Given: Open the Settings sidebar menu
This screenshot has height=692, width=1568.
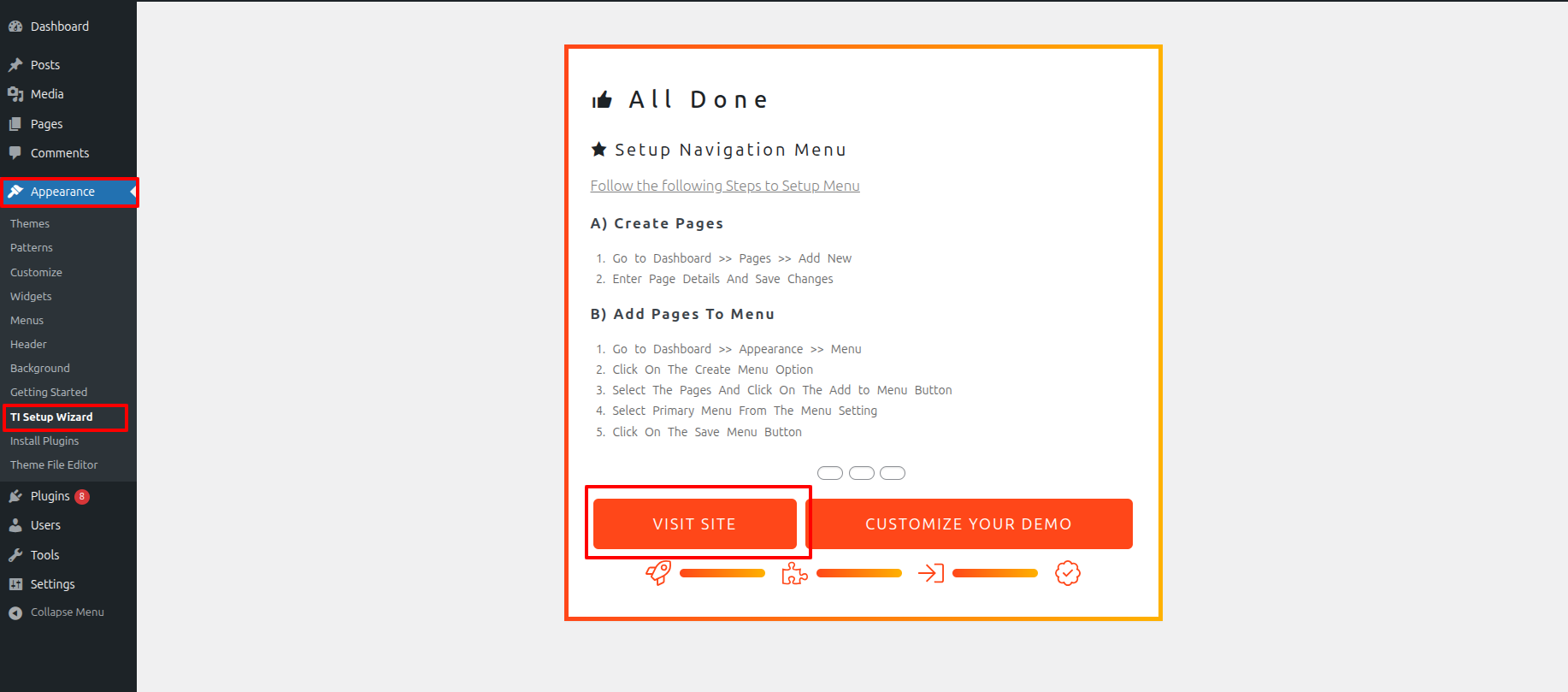Looking at the screenshot, I should [52, 584].
